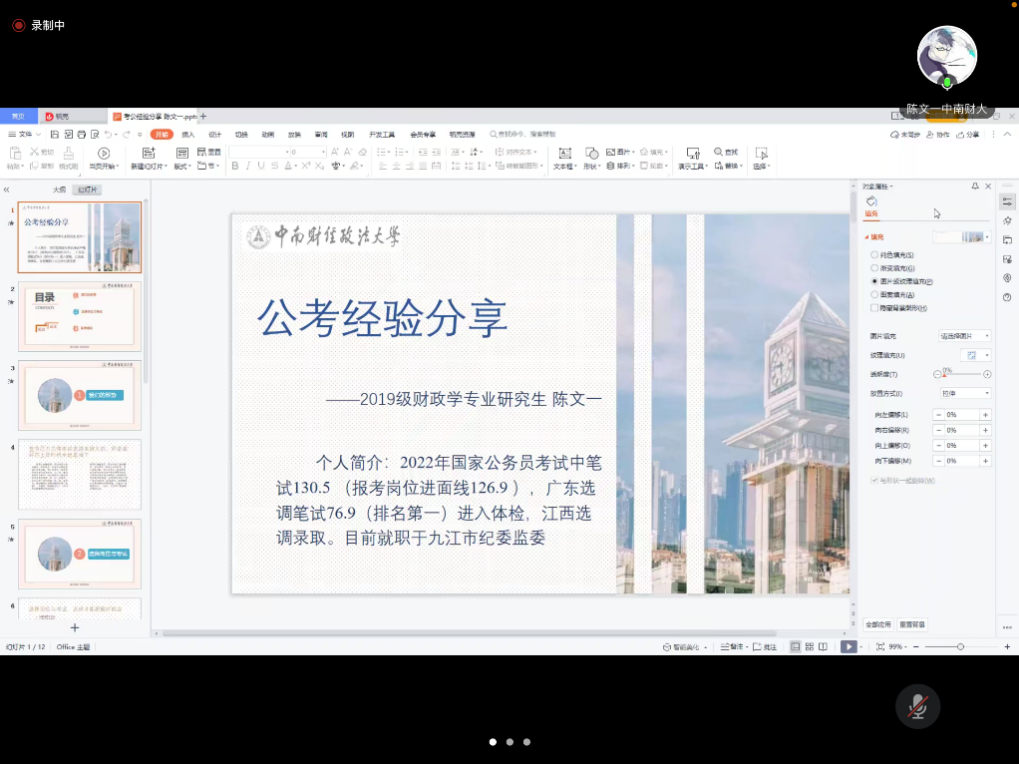Click the Bold formatting icon
The height and width of the screenshot is (764, 1019).
(235, 166)
